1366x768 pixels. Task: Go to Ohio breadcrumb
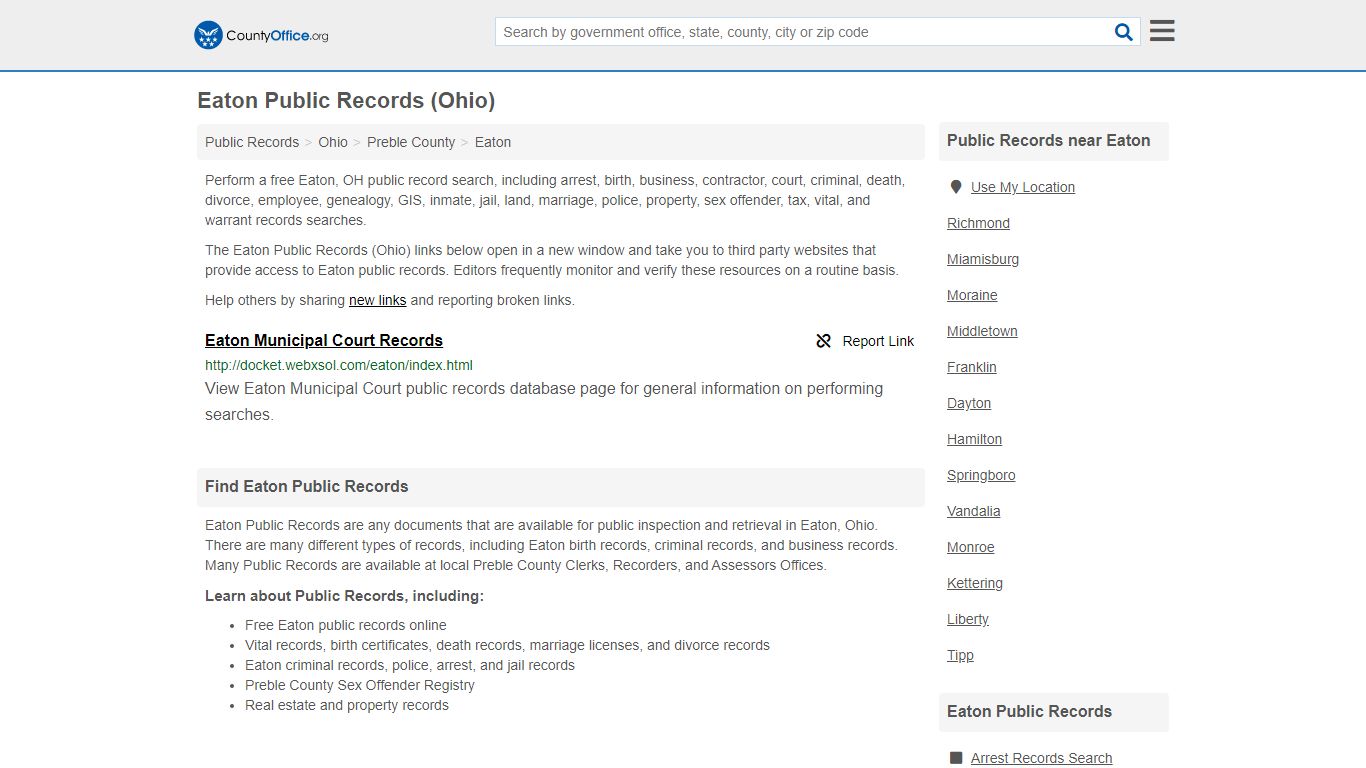pos(333,142)
